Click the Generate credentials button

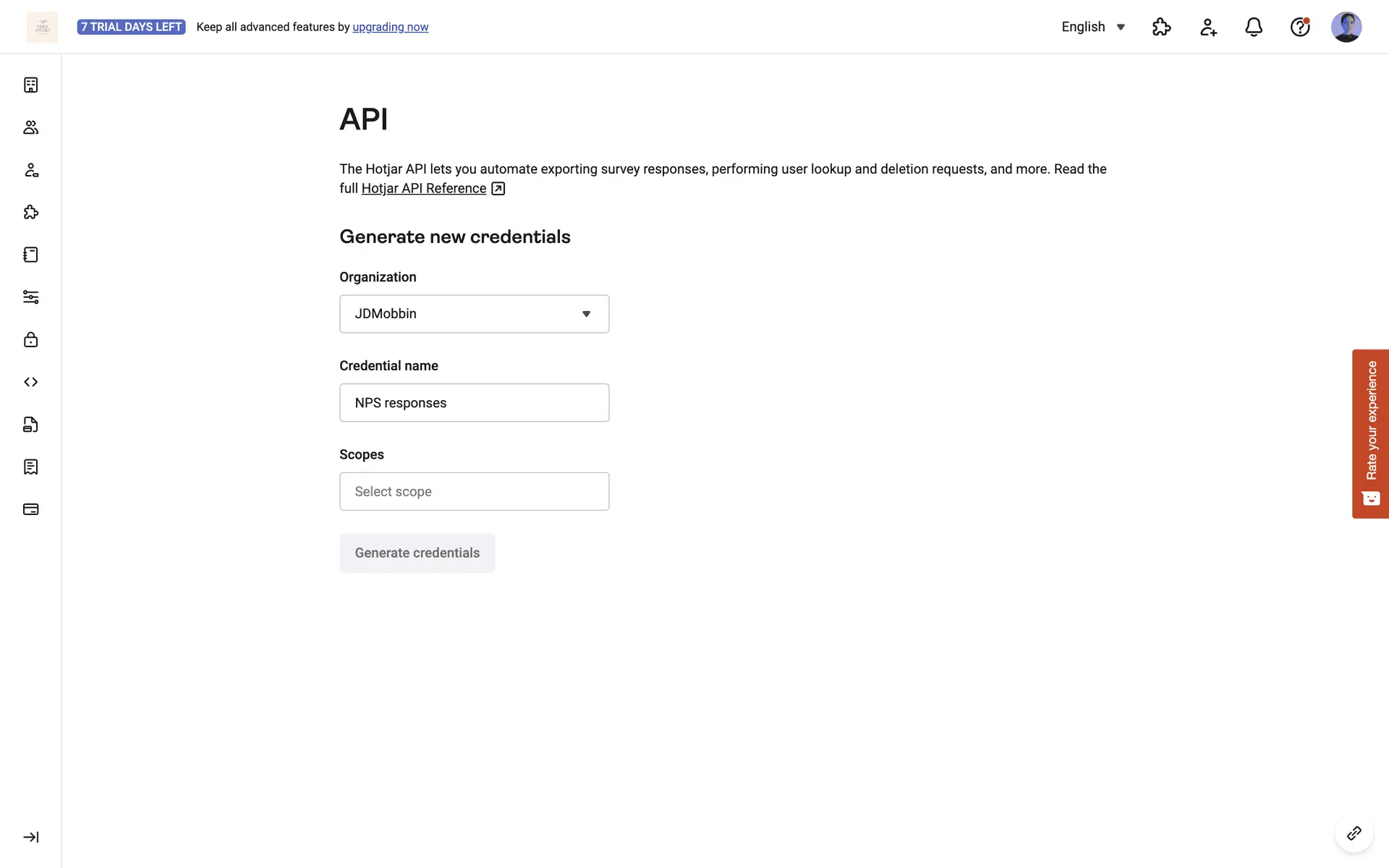click(417, 553)
